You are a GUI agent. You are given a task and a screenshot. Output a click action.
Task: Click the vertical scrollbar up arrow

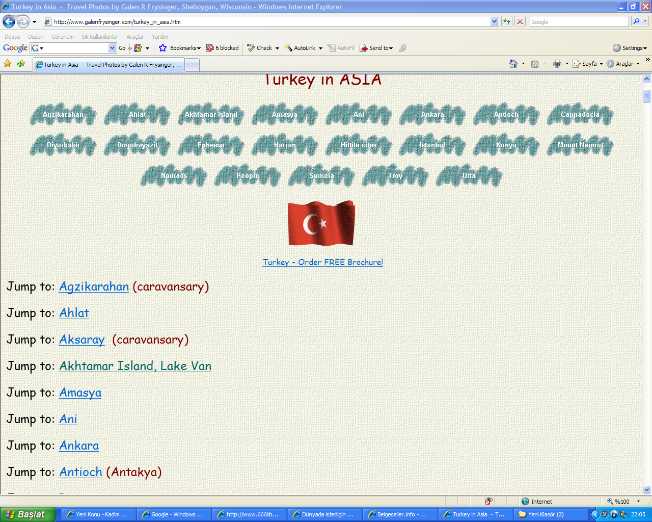tap(647, 78)
